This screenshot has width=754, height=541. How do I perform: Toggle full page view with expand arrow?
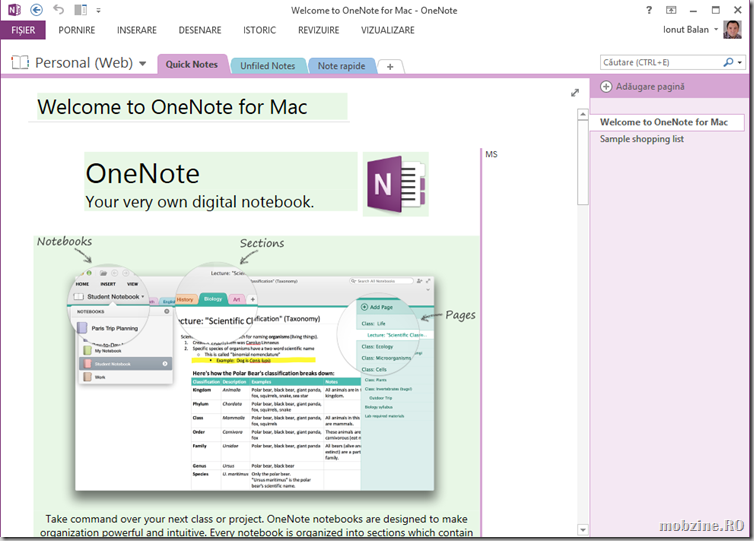[x=575, y=93]
